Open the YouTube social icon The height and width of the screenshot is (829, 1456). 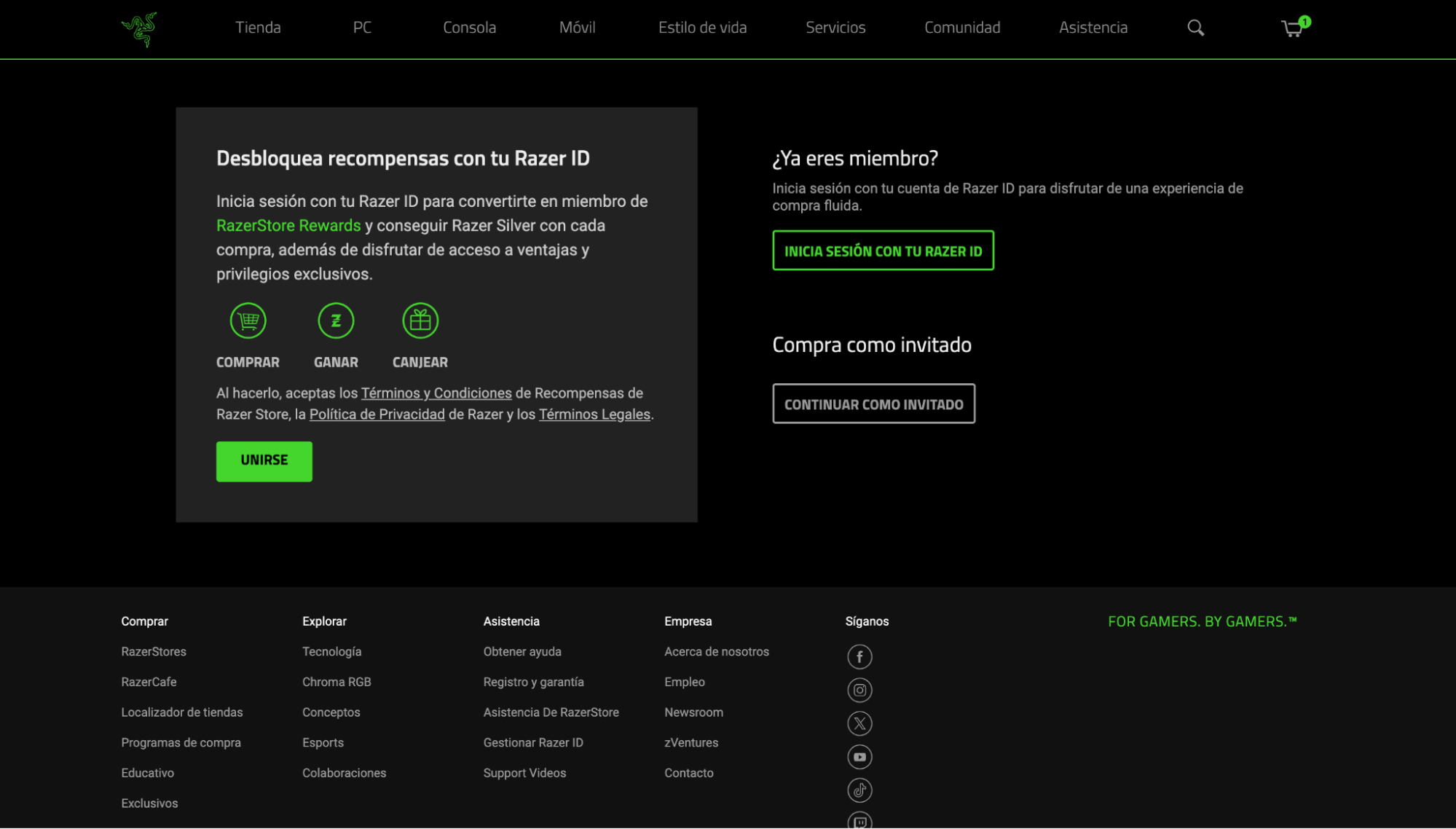[859, 758]
